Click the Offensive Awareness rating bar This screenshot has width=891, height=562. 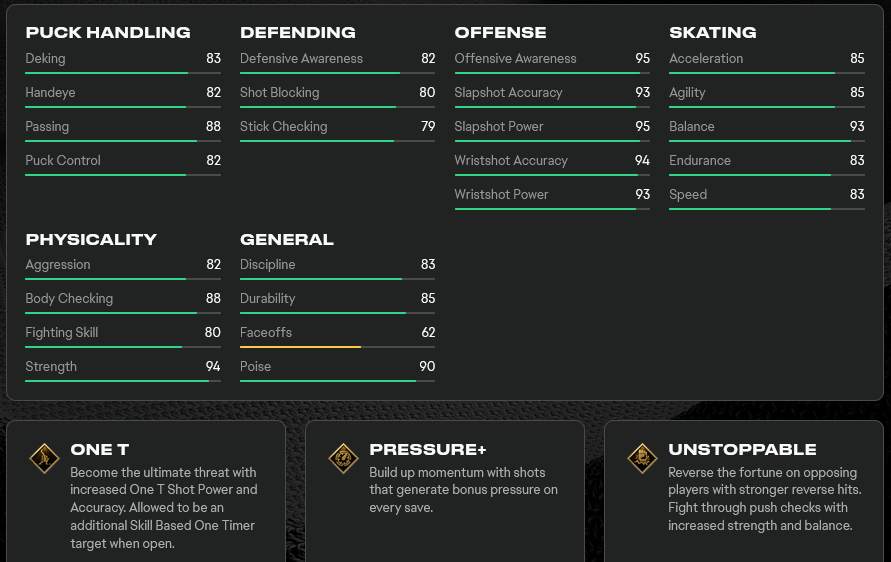click(552, 73)
